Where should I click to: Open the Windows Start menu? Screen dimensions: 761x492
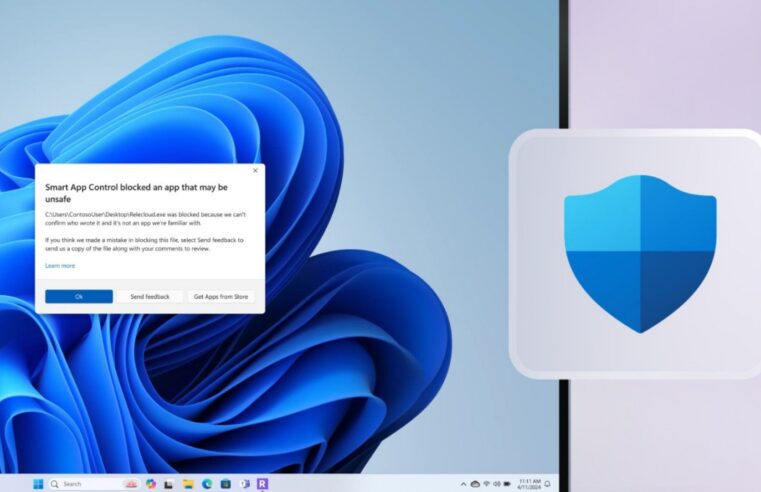click(x=38, y=484)
